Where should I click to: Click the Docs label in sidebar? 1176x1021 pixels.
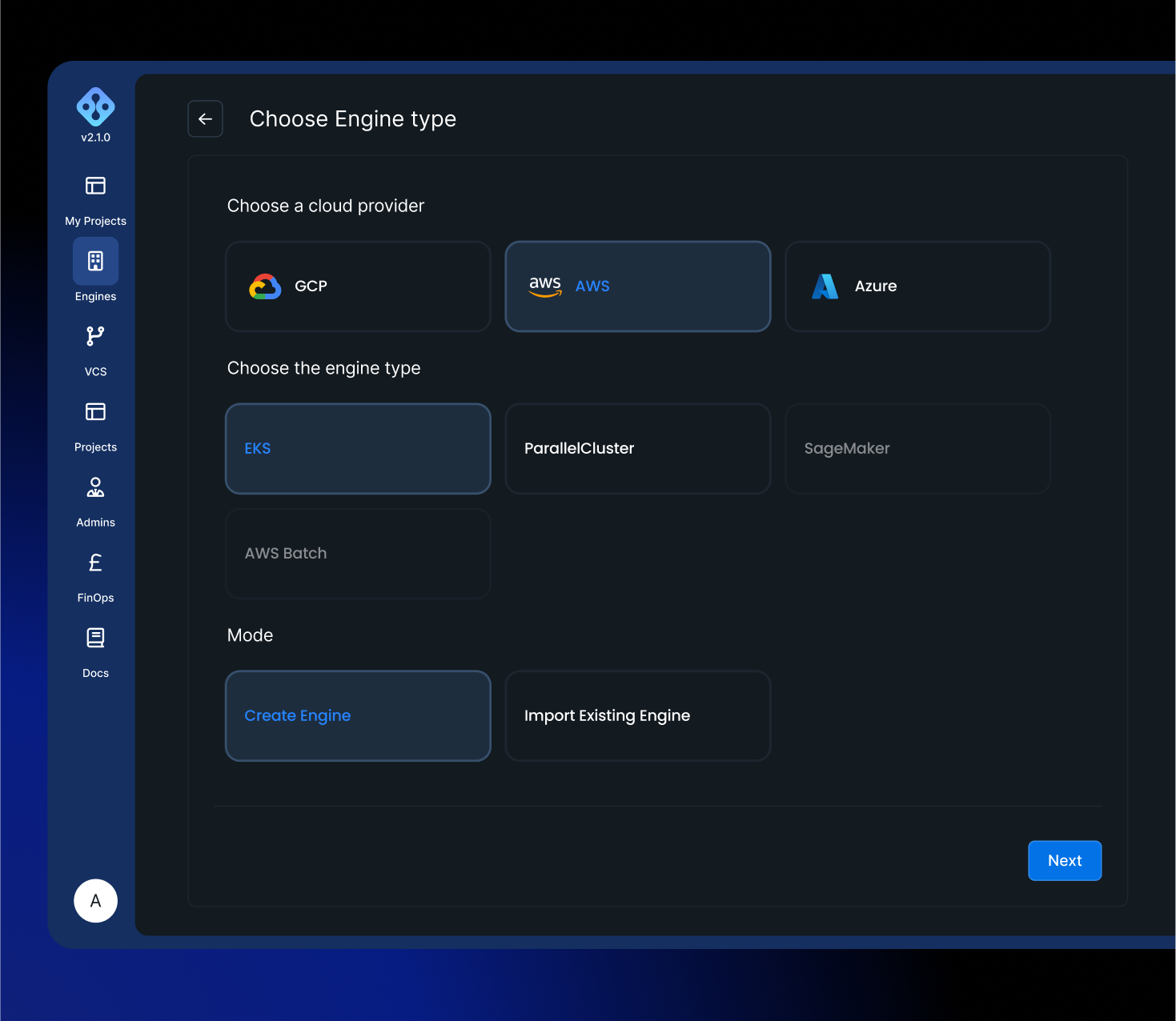click(x=95, y=673)
